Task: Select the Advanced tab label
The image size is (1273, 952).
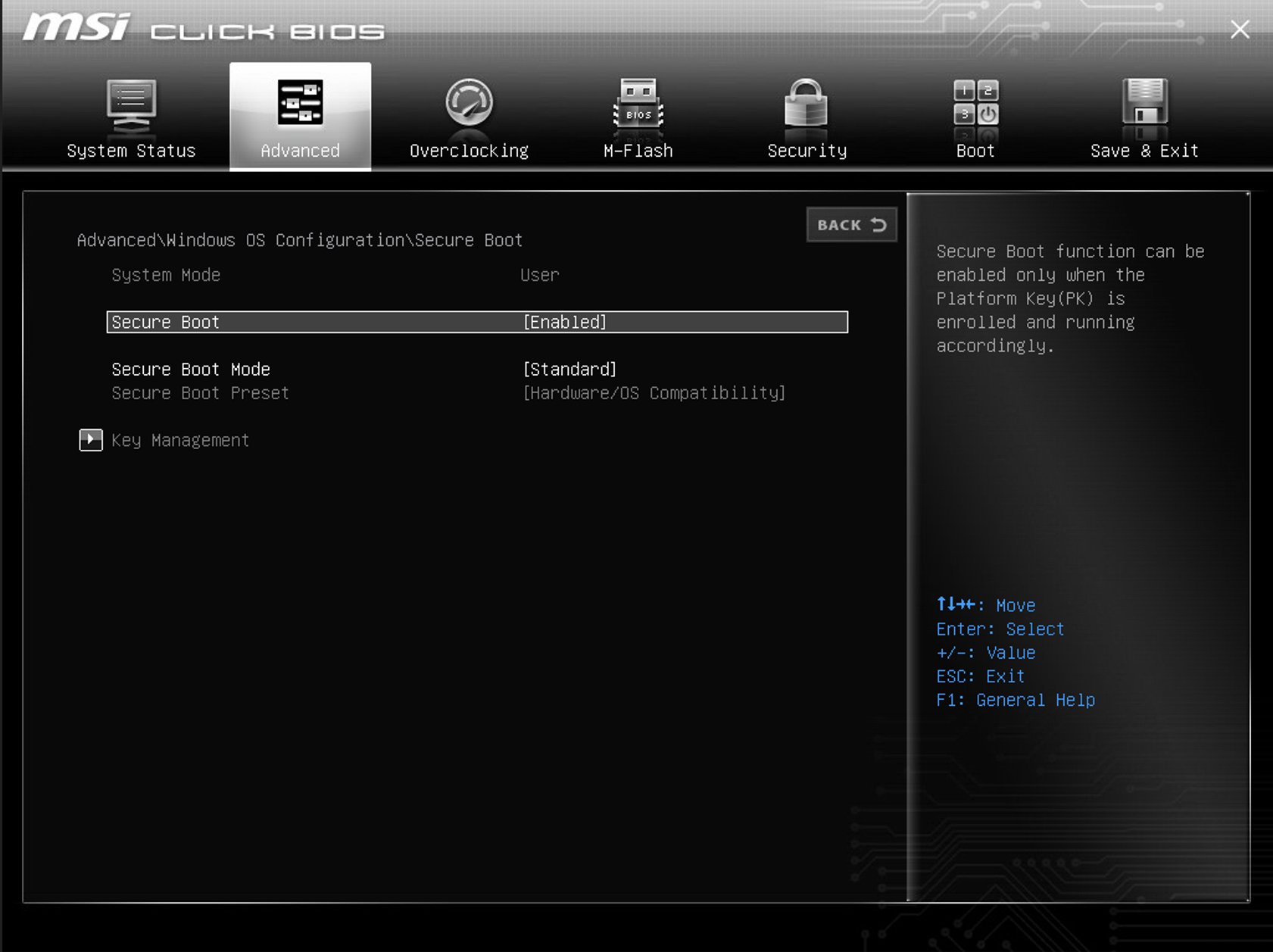Action: tap(300, 151)
